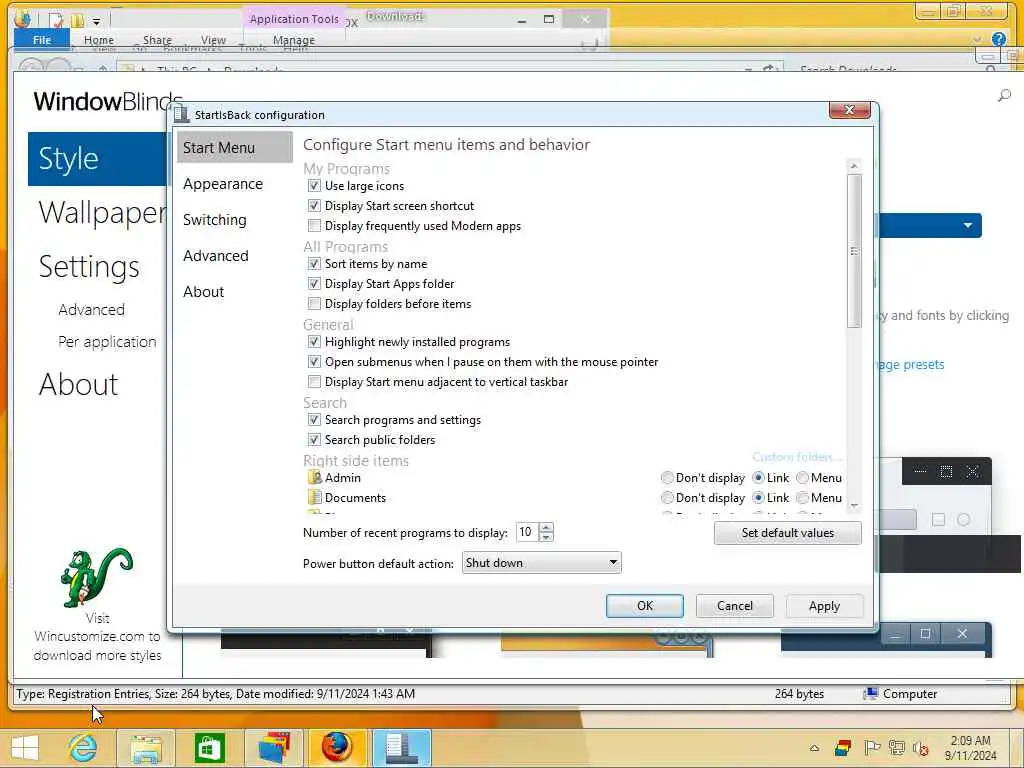The image size is (1024, 768).
Task: Open Start button on the taskbar
Action: (25, 748)
